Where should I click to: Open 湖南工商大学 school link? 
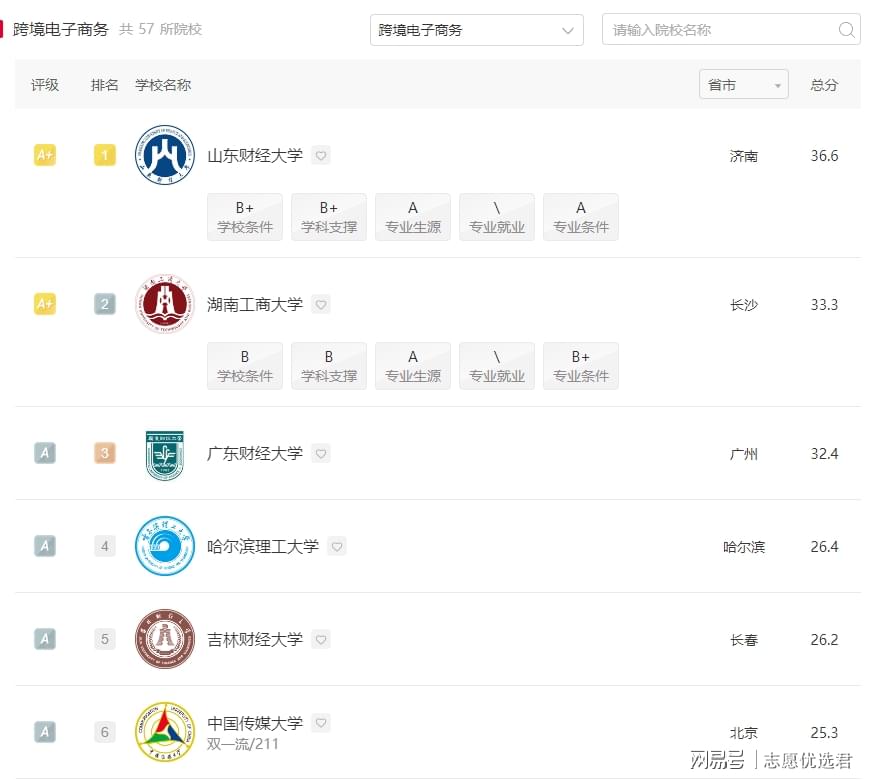point(255,304)
